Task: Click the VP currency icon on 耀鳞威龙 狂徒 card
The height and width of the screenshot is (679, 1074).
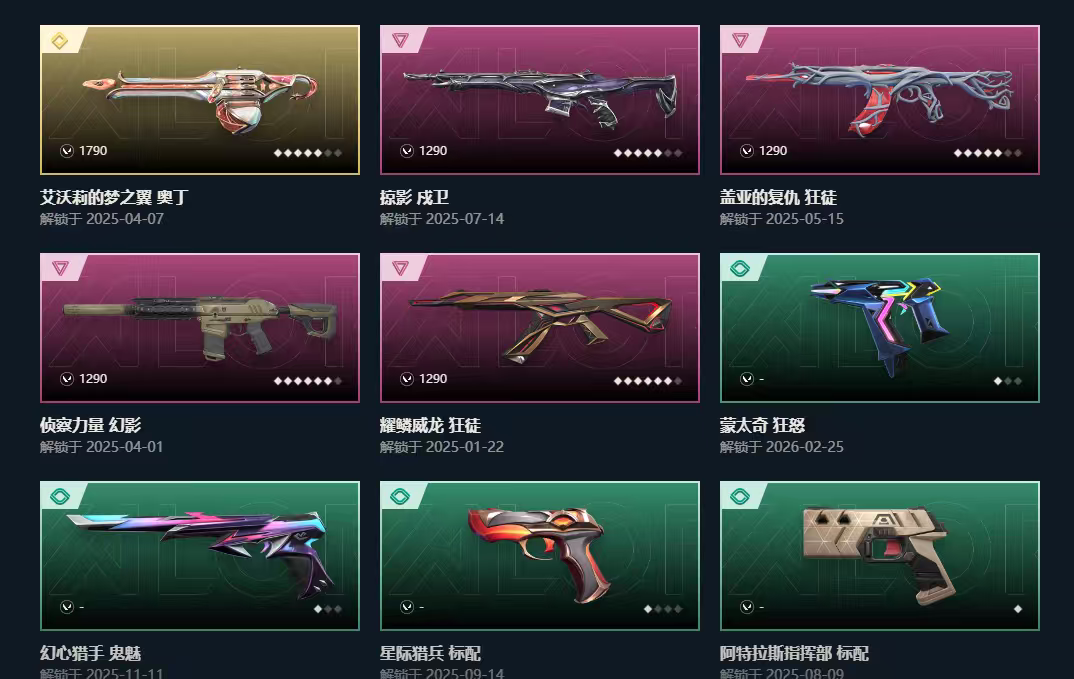Action: tap(407, 379)
